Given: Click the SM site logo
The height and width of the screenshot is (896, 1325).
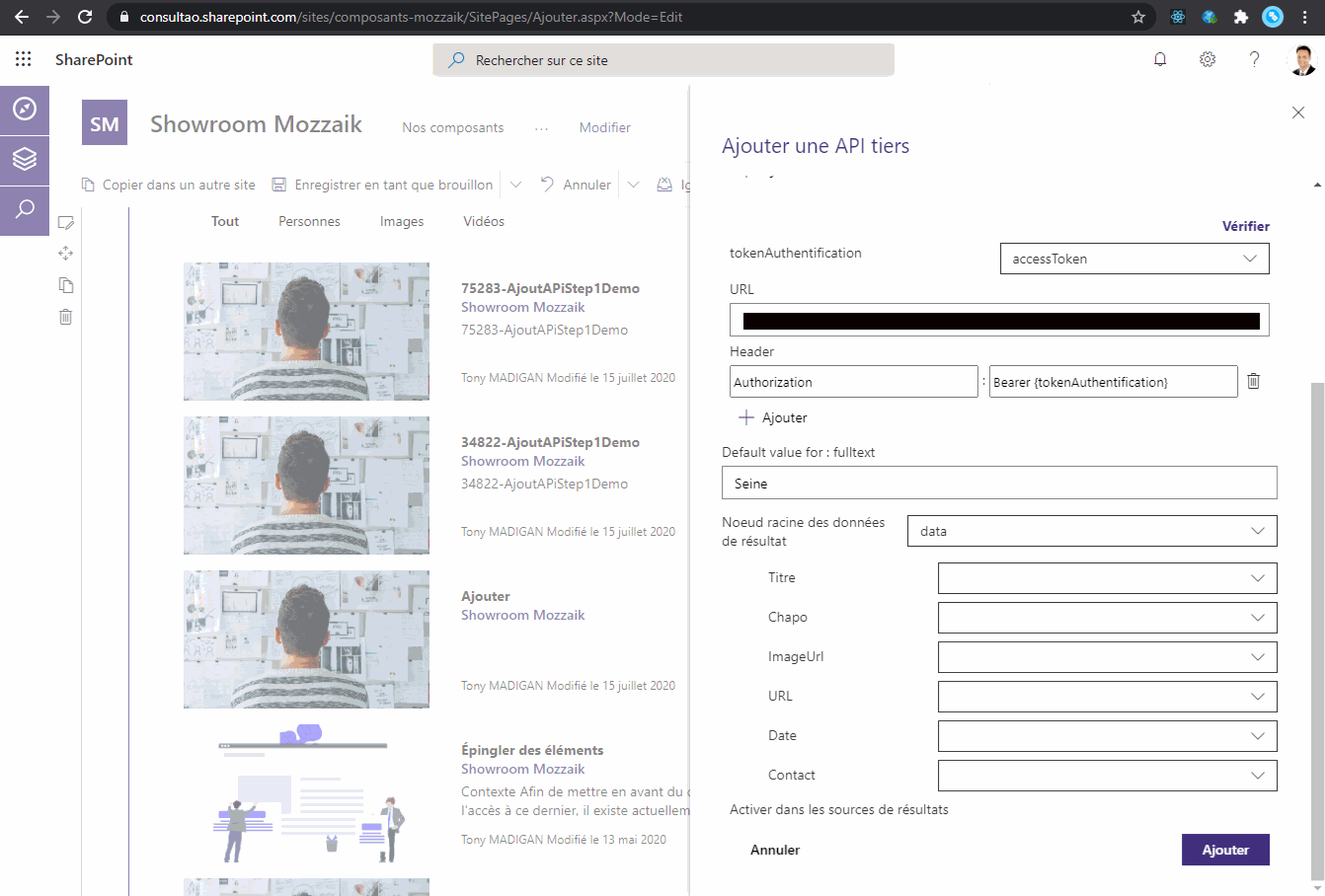Looking at the screenshot, I should click(x=105, y=123).
